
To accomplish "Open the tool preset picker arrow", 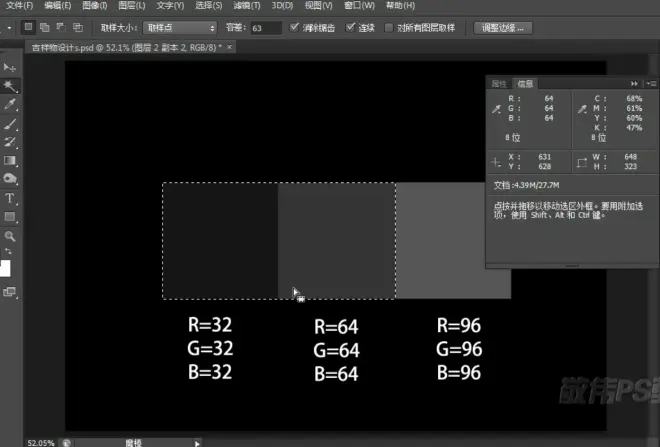I will coord(9,28).
